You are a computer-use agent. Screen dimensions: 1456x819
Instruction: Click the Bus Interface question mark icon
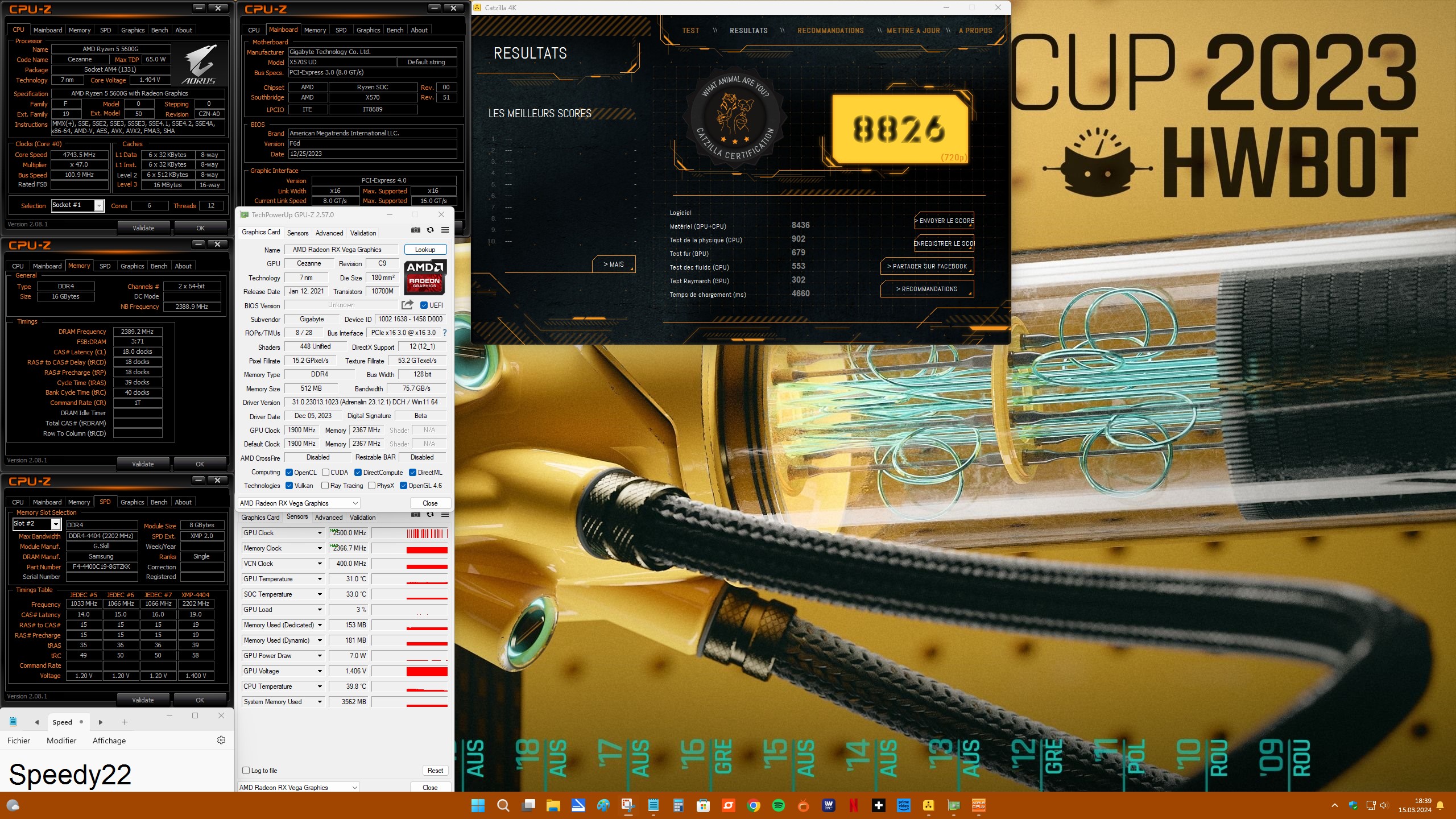click(445, 333)
